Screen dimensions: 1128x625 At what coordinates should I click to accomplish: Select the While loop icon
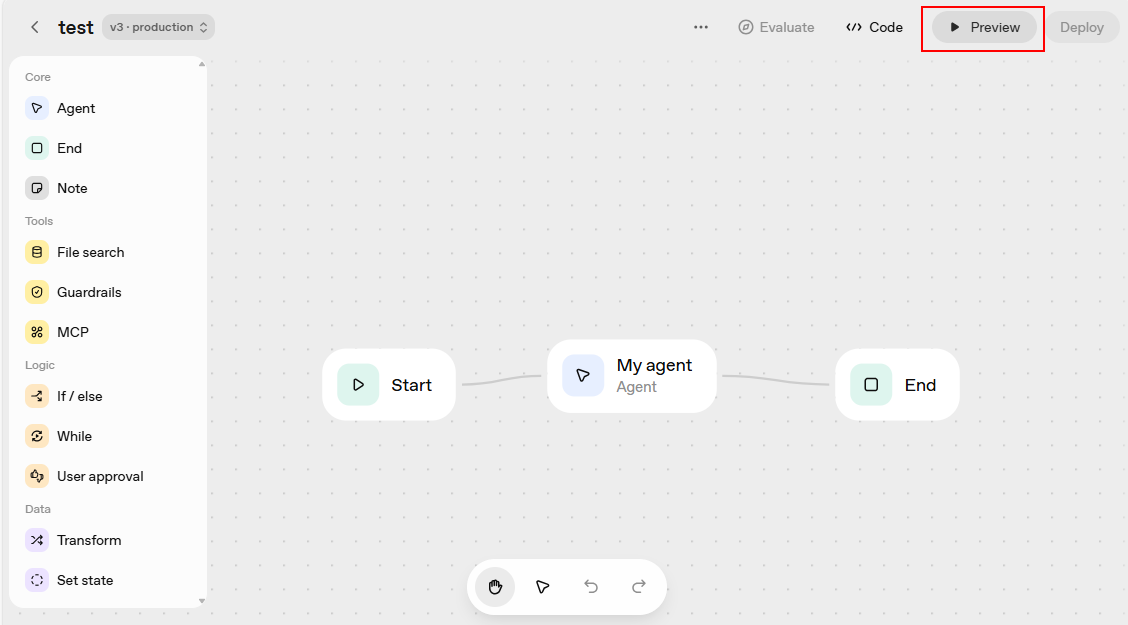(37, 437)
